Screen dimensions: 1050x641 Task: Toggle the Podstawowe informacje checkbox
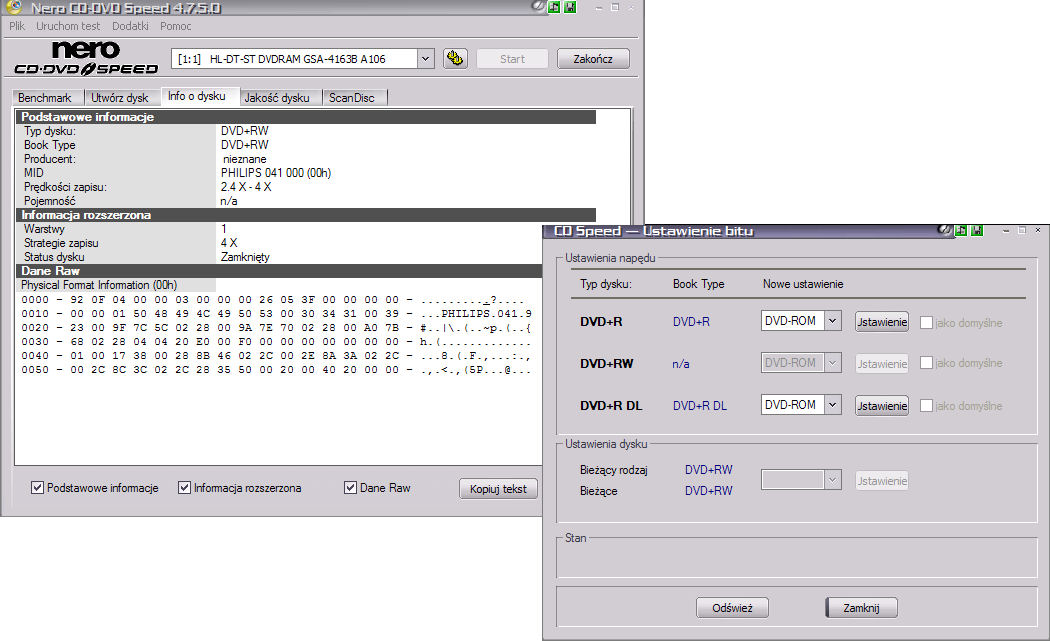38,488
